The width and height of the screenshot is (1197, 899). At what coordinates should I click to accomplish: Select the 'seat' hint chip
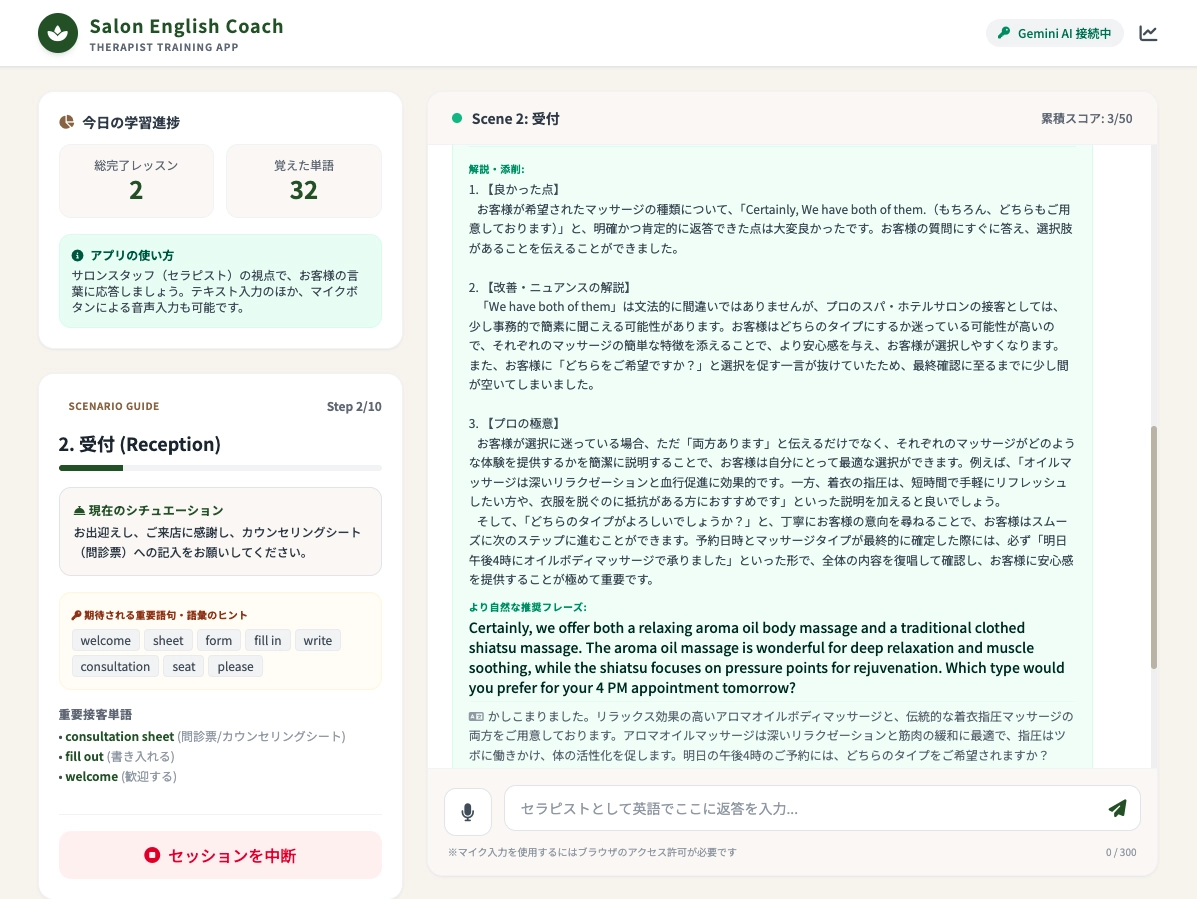click(x=183, y=666)
